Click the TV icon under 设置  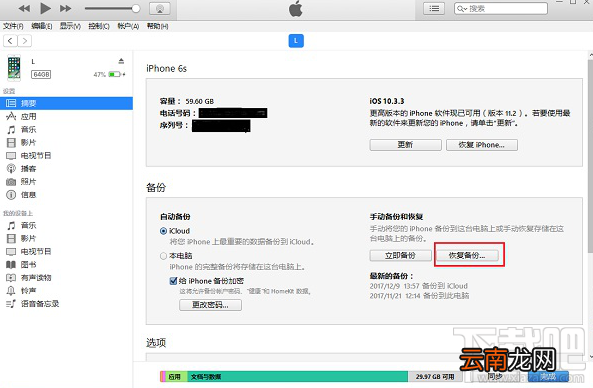(x=11, y=156)
